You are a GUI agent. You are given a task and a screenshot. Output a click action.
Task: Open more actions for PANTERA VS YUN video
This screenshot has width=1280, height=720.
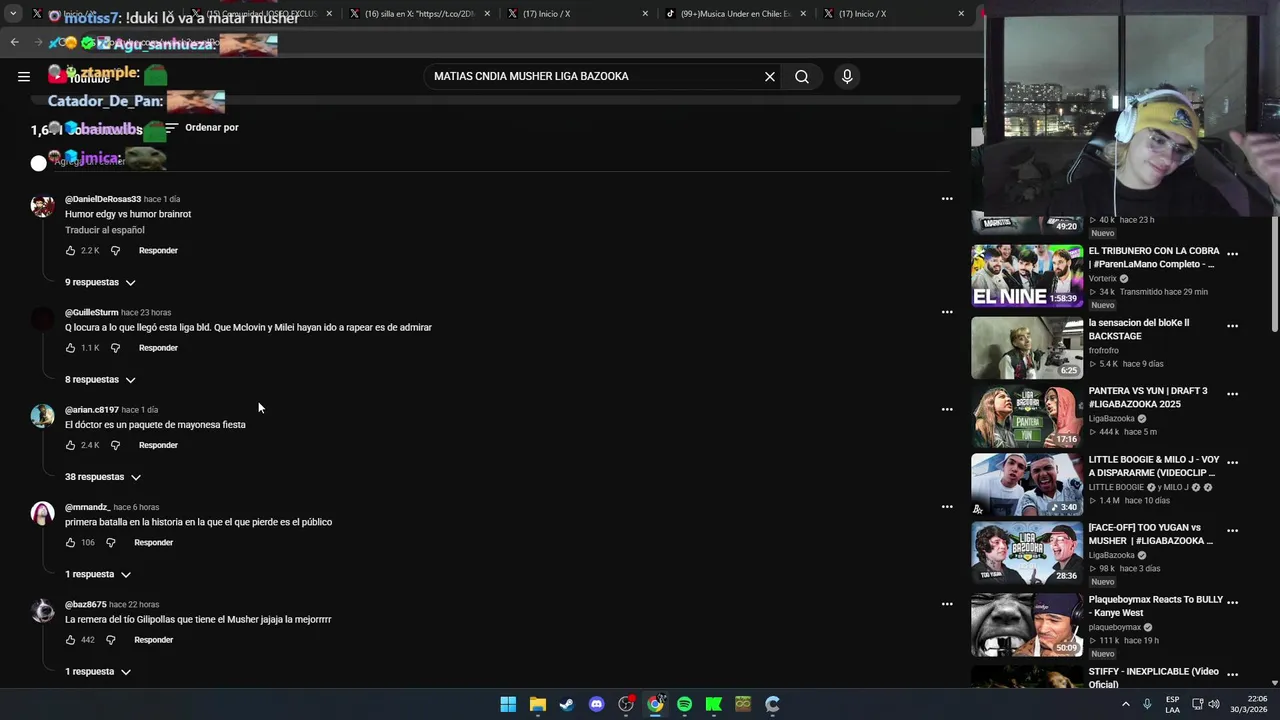(1232, 394)
